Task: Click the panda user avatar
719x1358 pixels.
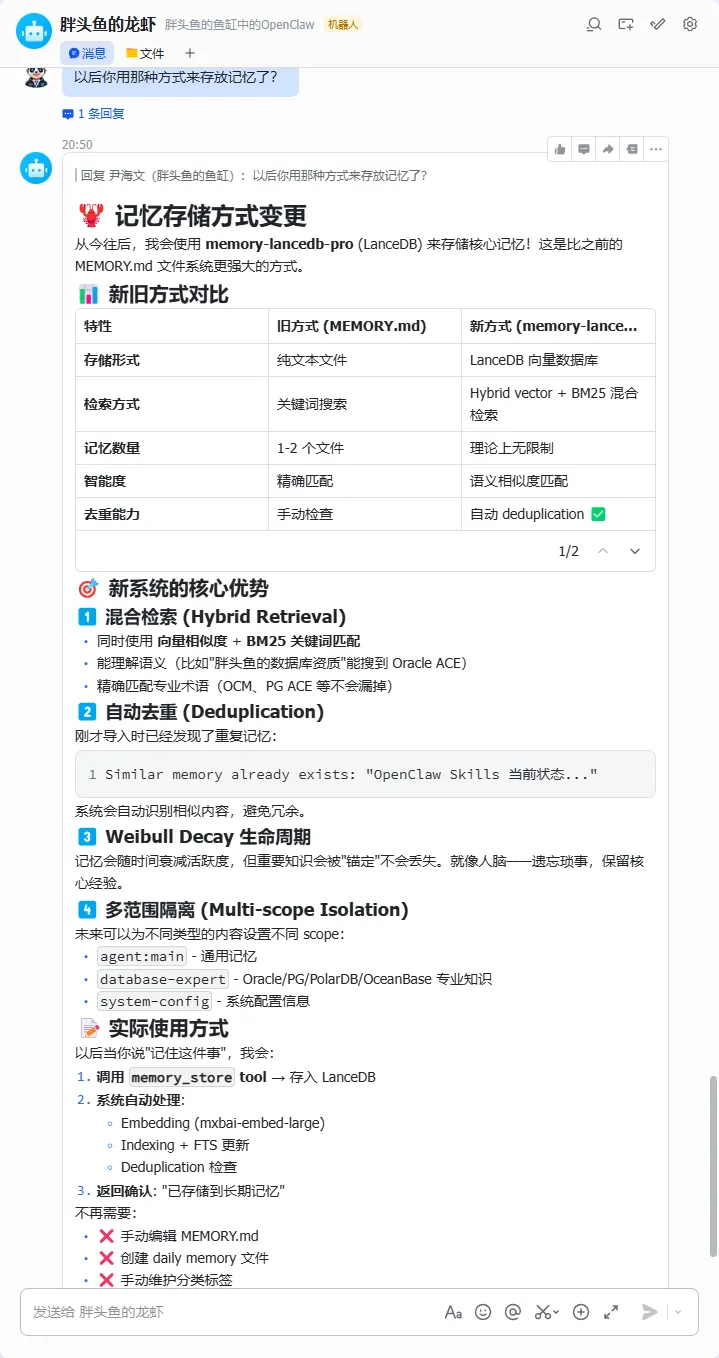Action: [x=36, y=76]
